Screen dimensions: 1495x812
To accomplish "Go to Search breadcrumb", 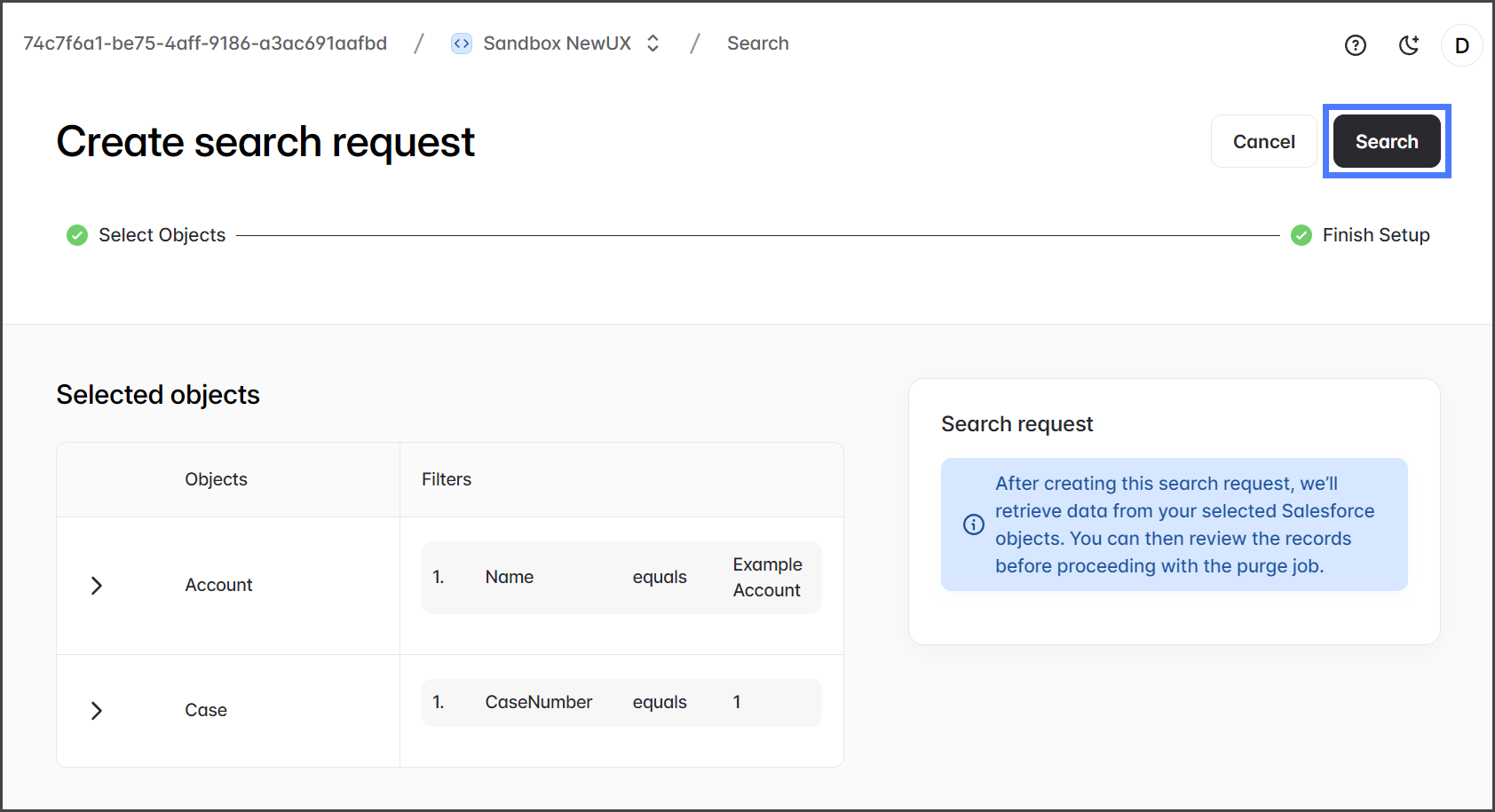I will pos(757,43).
